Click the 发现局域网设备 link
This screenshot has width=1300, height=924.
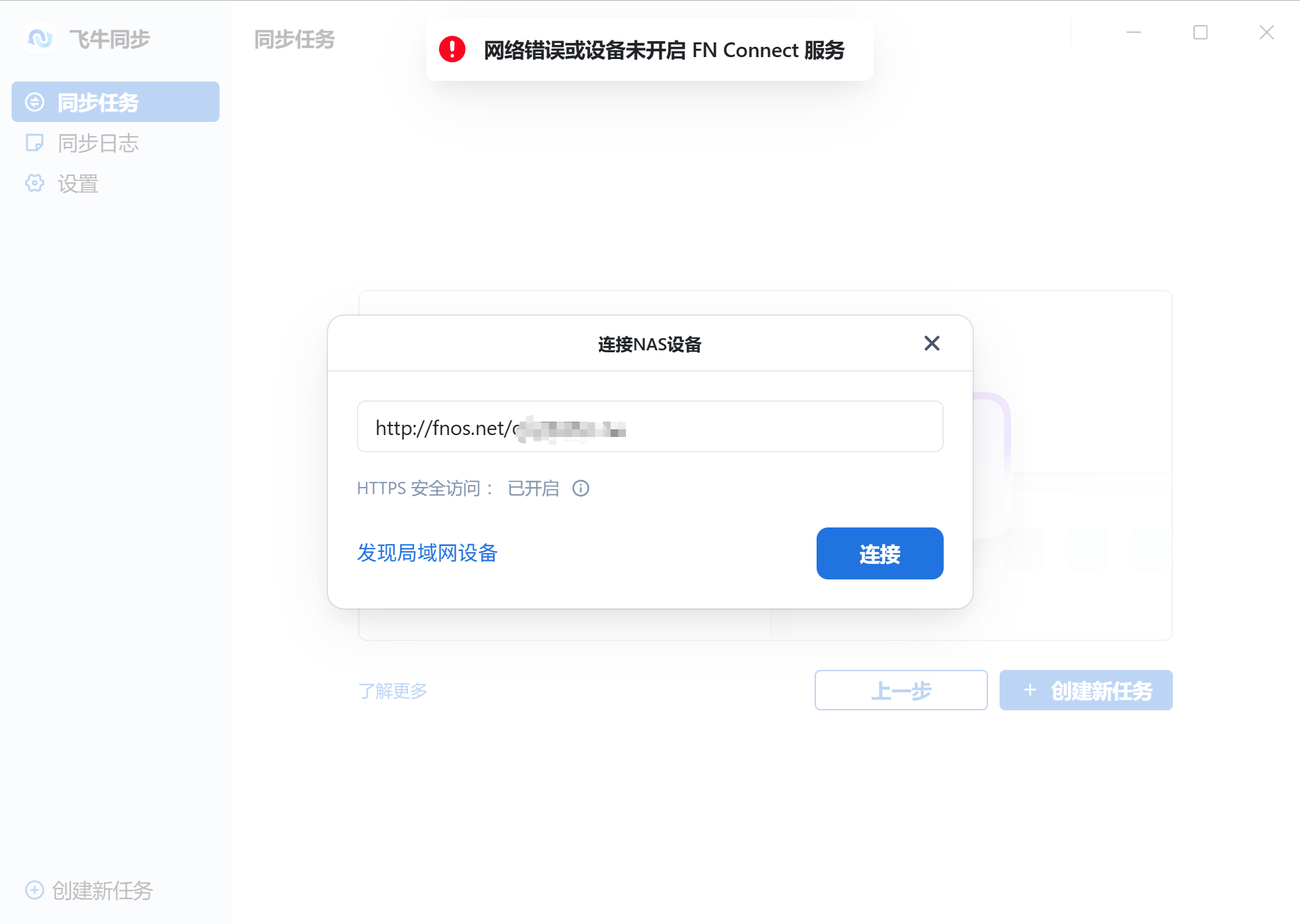click(427, 552)
